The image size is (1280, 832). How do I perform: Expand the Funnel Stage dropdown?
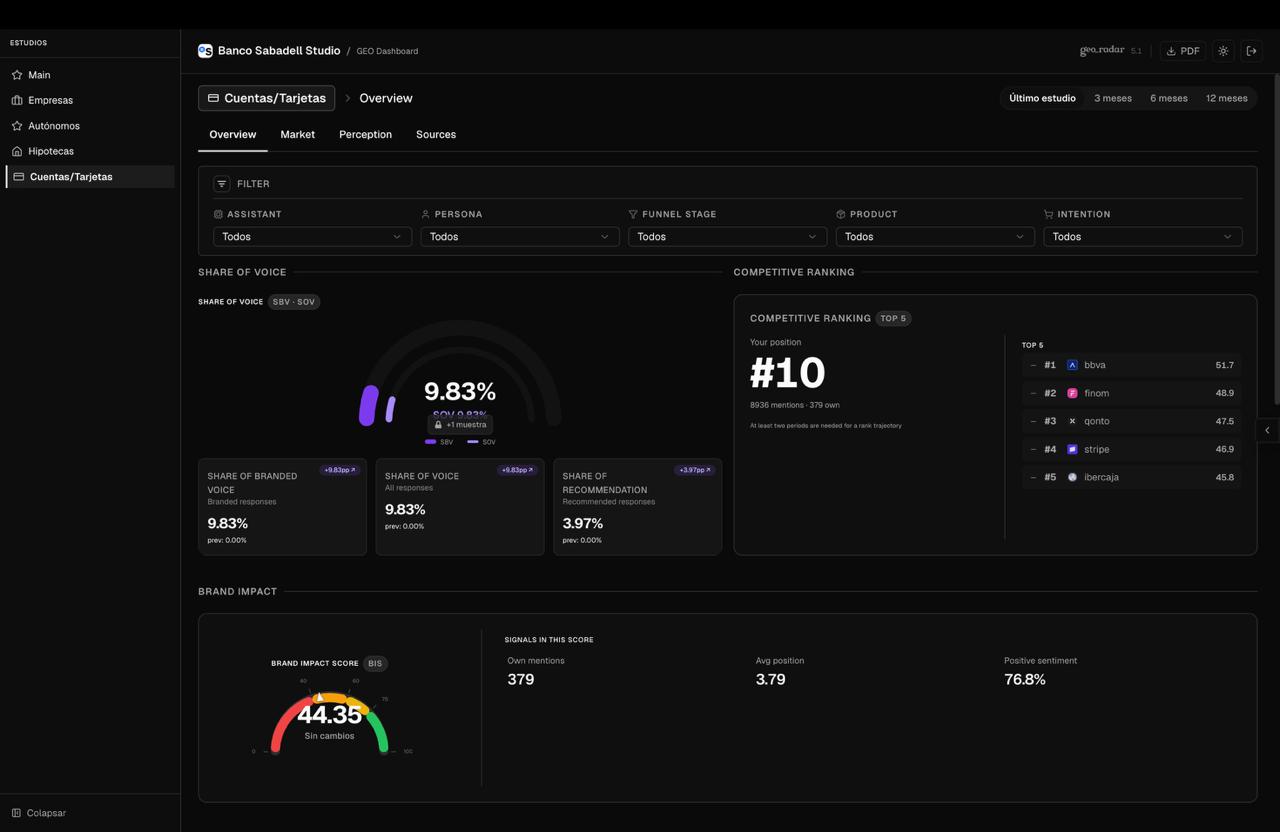tap(727, 237)
